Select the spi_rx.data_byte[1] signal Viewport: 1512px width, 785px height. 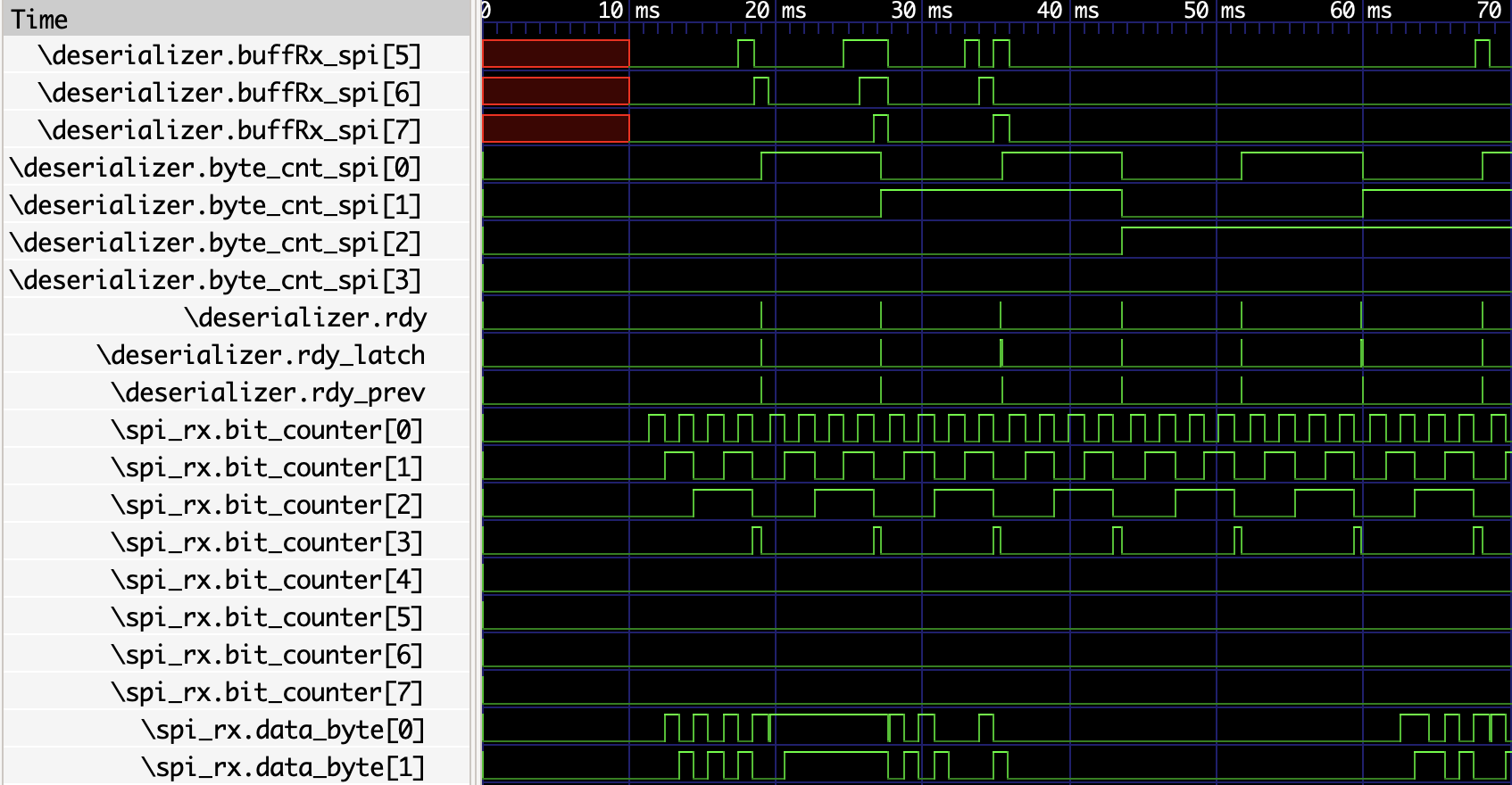[282, 767]
